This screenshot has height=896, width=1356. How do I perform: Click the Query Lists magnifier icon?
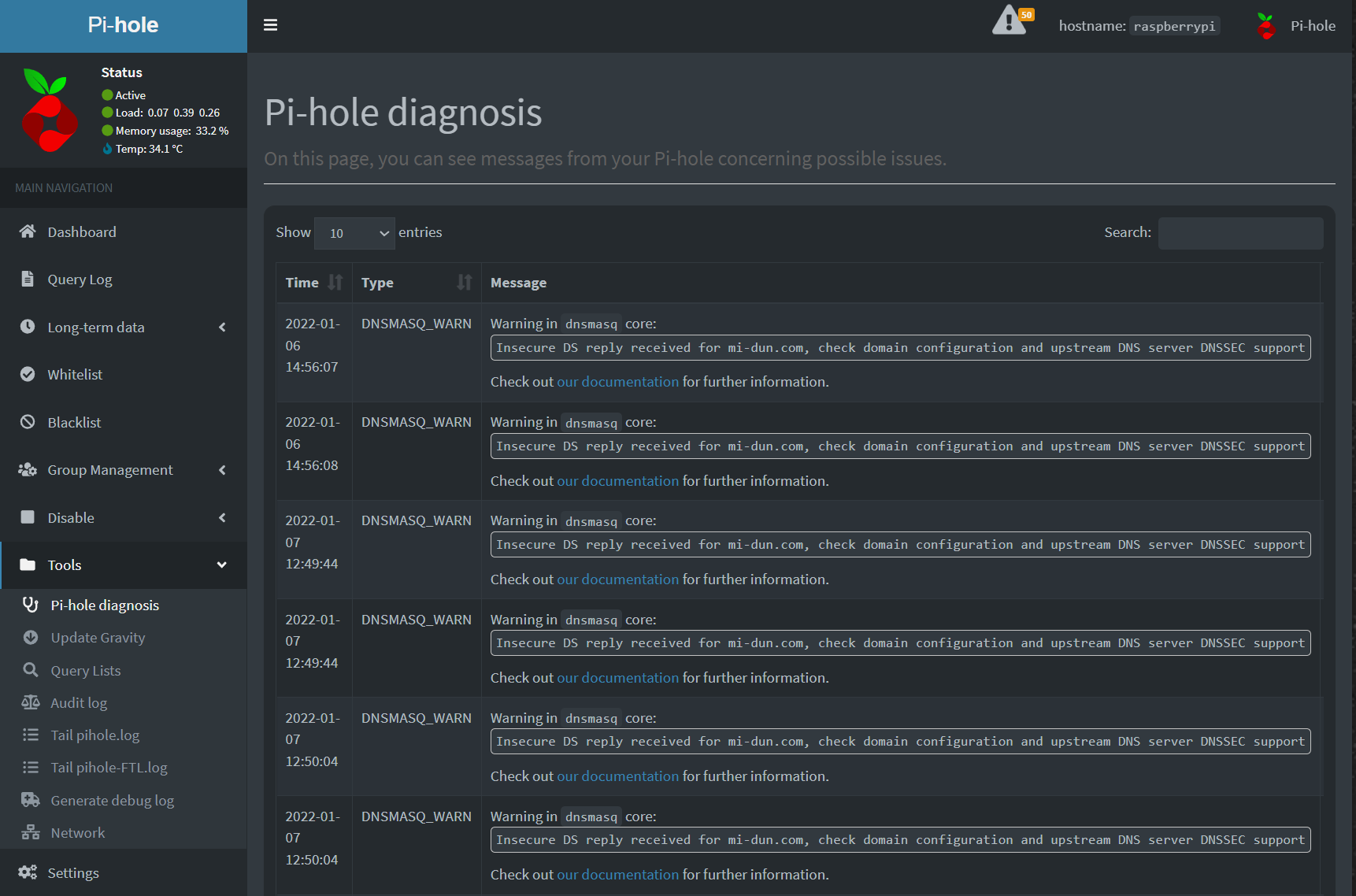[x=31, y=670]
